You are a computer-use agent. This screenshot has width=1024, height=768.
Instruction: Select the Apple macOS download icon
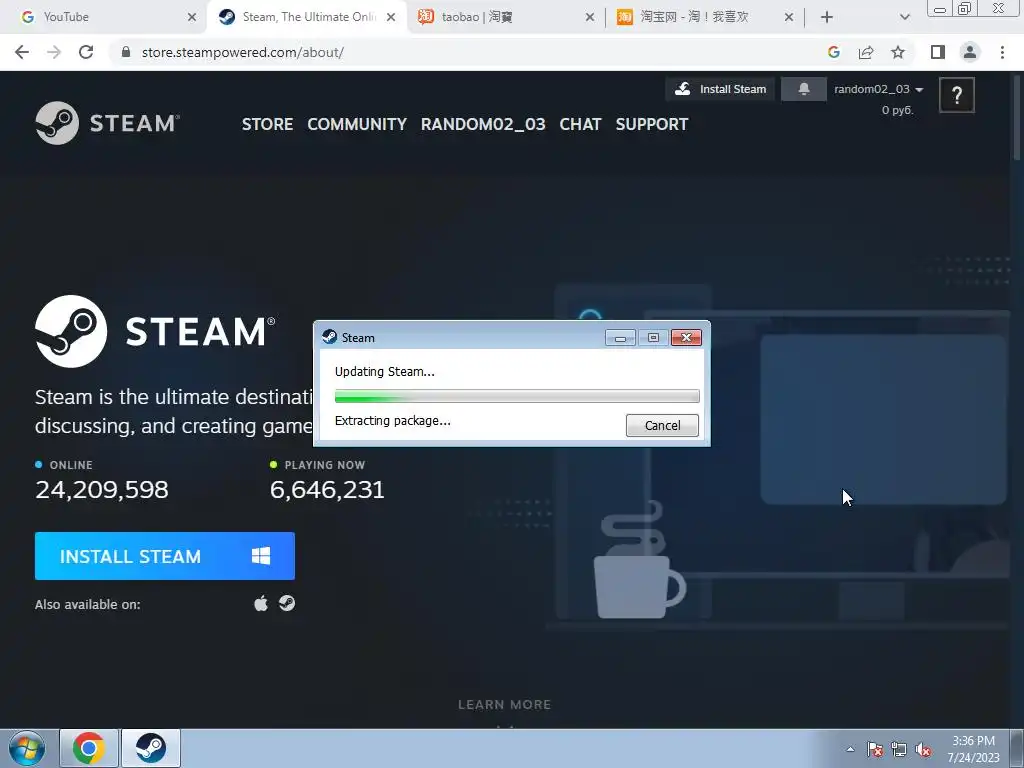(261, 603)
